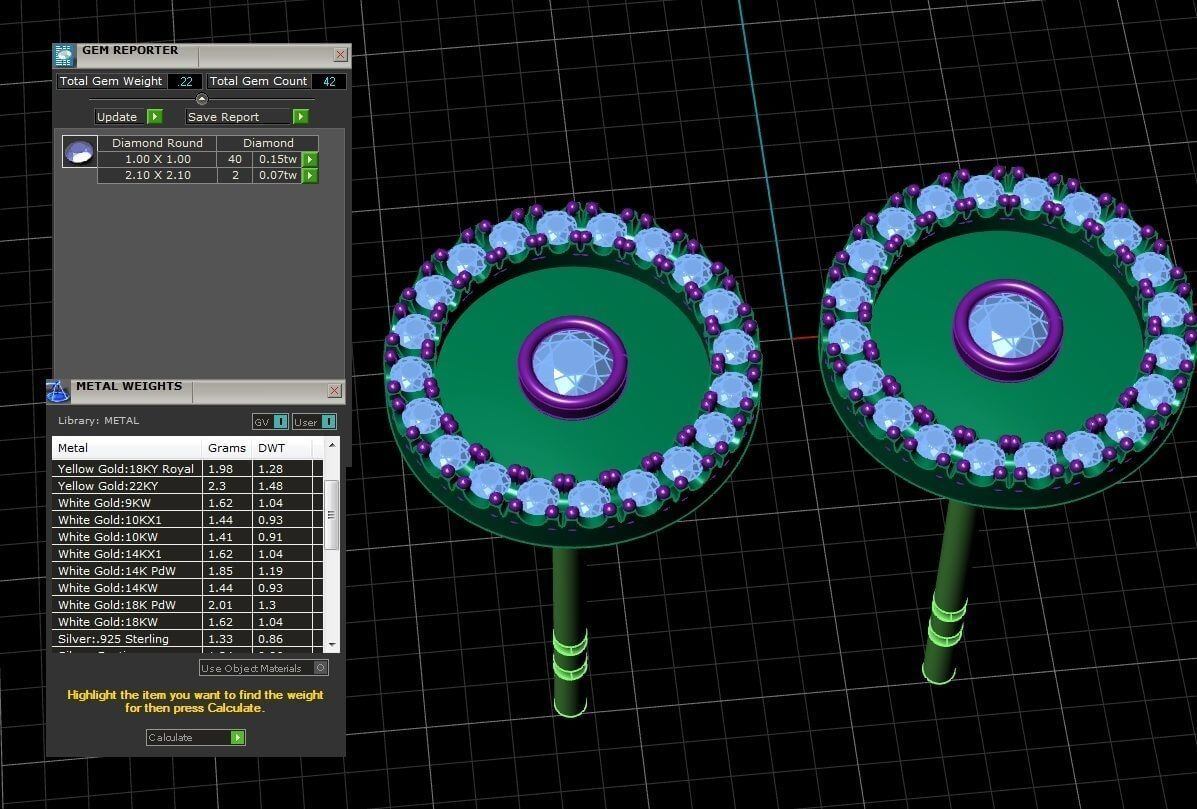Click green arrow for 2.10 X 2.10 row
1197x809 pixels.
click(310, 176)
